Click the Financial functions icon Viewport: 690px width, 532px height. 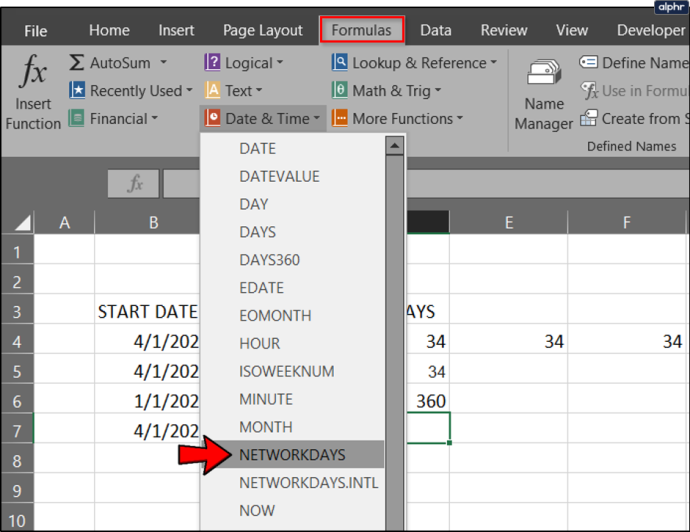tap(77, 118)
